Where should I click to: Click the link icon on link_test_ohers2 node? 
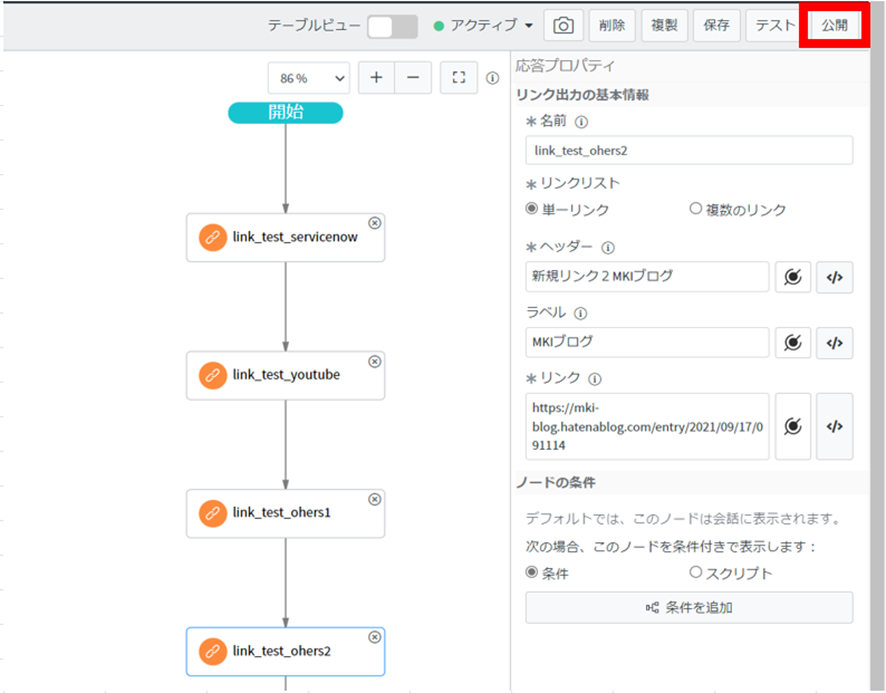click(213, 652)
